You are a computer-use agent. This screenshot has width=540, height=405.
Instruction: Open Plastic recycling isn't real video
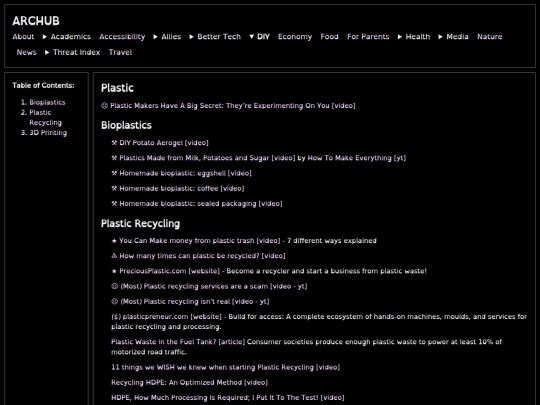tap(195, 301)
